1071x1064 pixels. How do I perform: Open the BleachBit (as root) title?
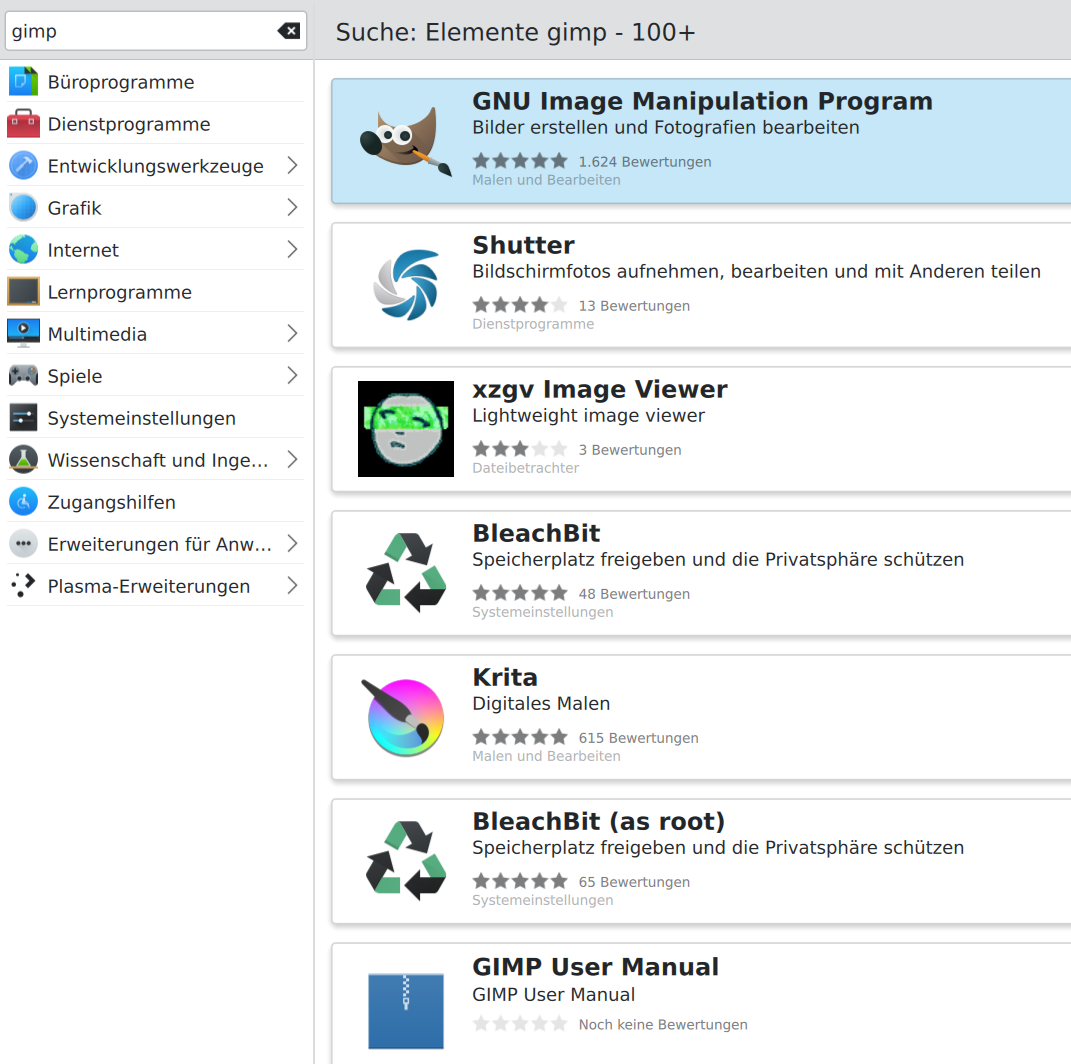coord(598,822)
